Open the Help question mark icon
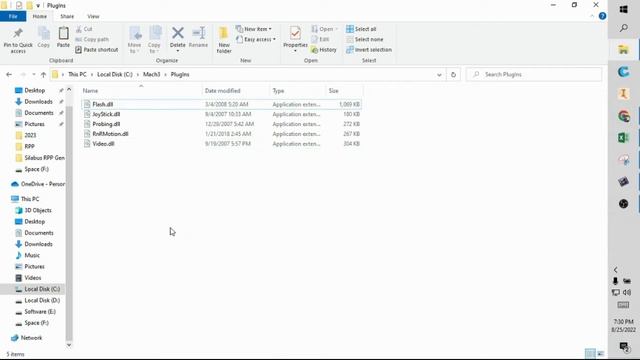This screenshot has width=640, height=360. coord(602,16)
